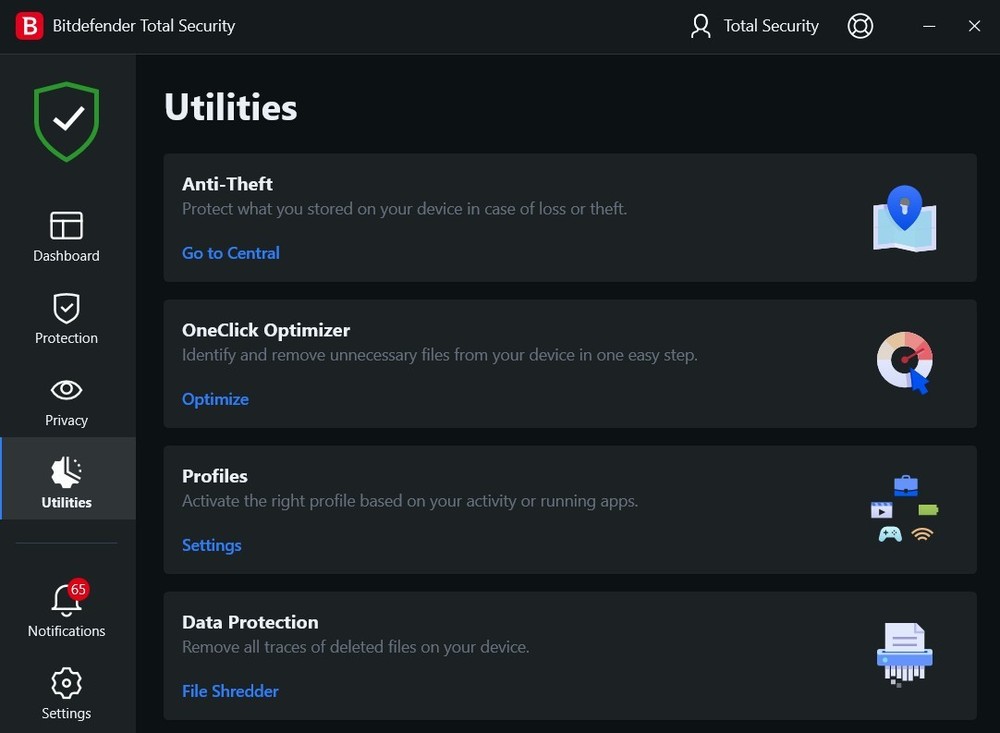
Task: Open Go to Central for Anti-Theft
Action: [x=230, y=253]
